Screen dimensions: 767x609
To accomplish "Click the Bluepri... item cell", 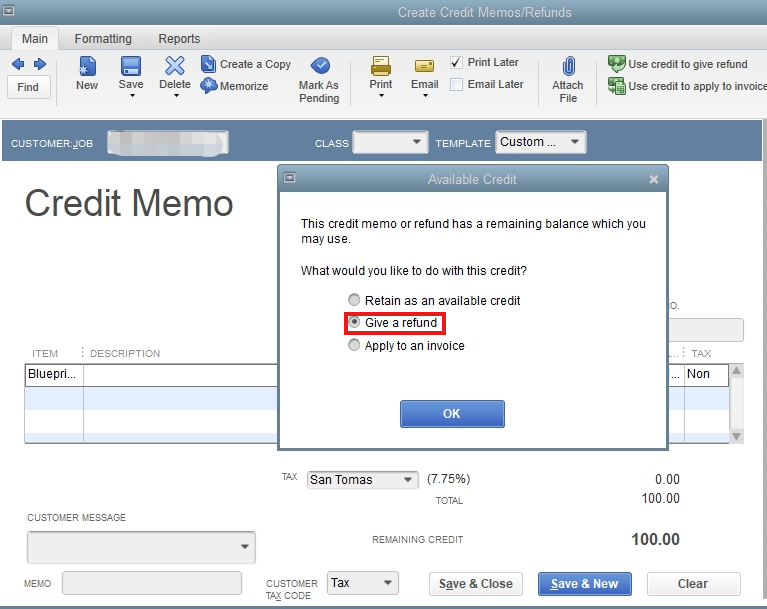I will [54, 375].
